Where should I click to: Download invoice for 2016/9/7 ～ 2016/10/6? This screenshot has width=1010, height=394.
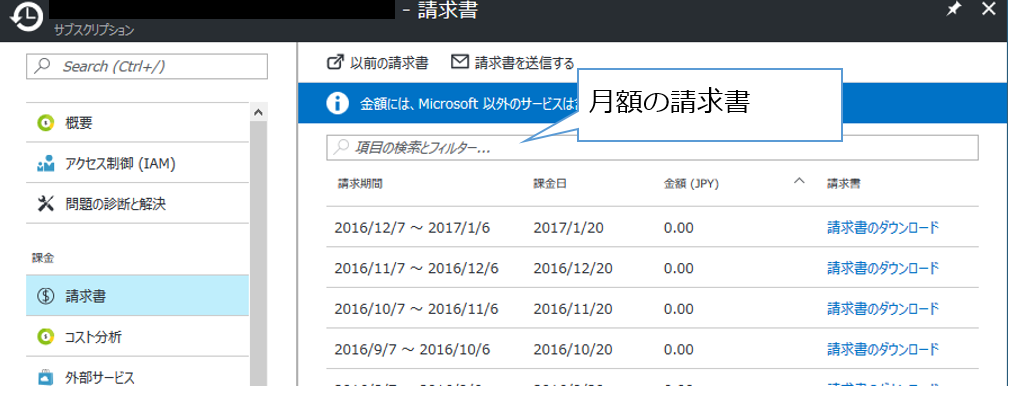point(883,349)
